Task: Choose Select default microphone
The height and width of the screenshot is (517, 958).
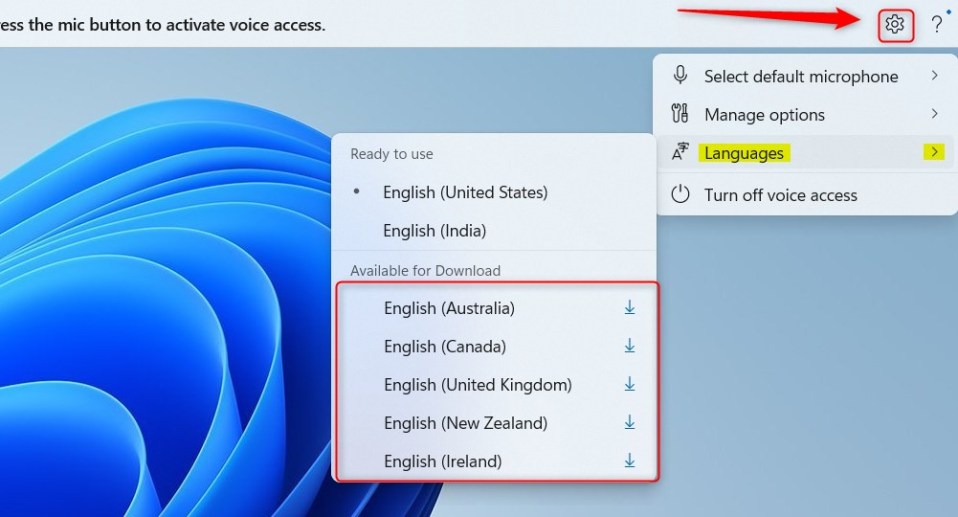Action: point(803,76)
